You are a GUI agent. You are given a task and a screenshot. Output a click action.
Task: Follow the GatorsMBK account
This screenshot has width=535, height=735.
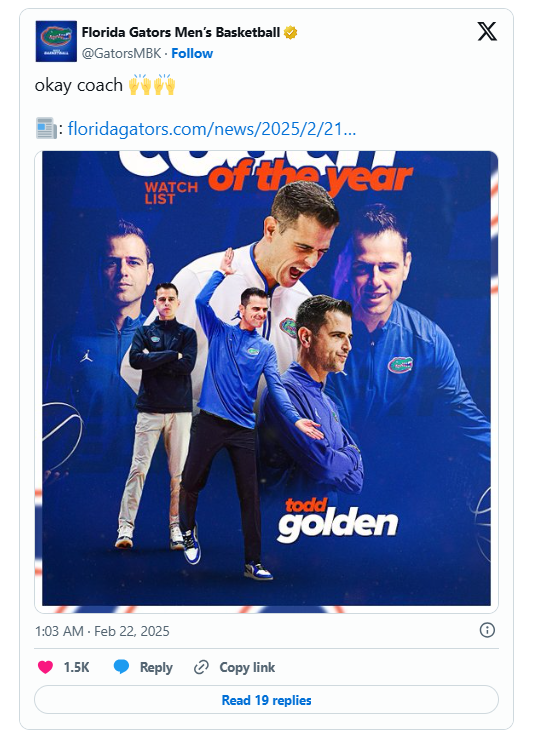click(x=192, y=53)
